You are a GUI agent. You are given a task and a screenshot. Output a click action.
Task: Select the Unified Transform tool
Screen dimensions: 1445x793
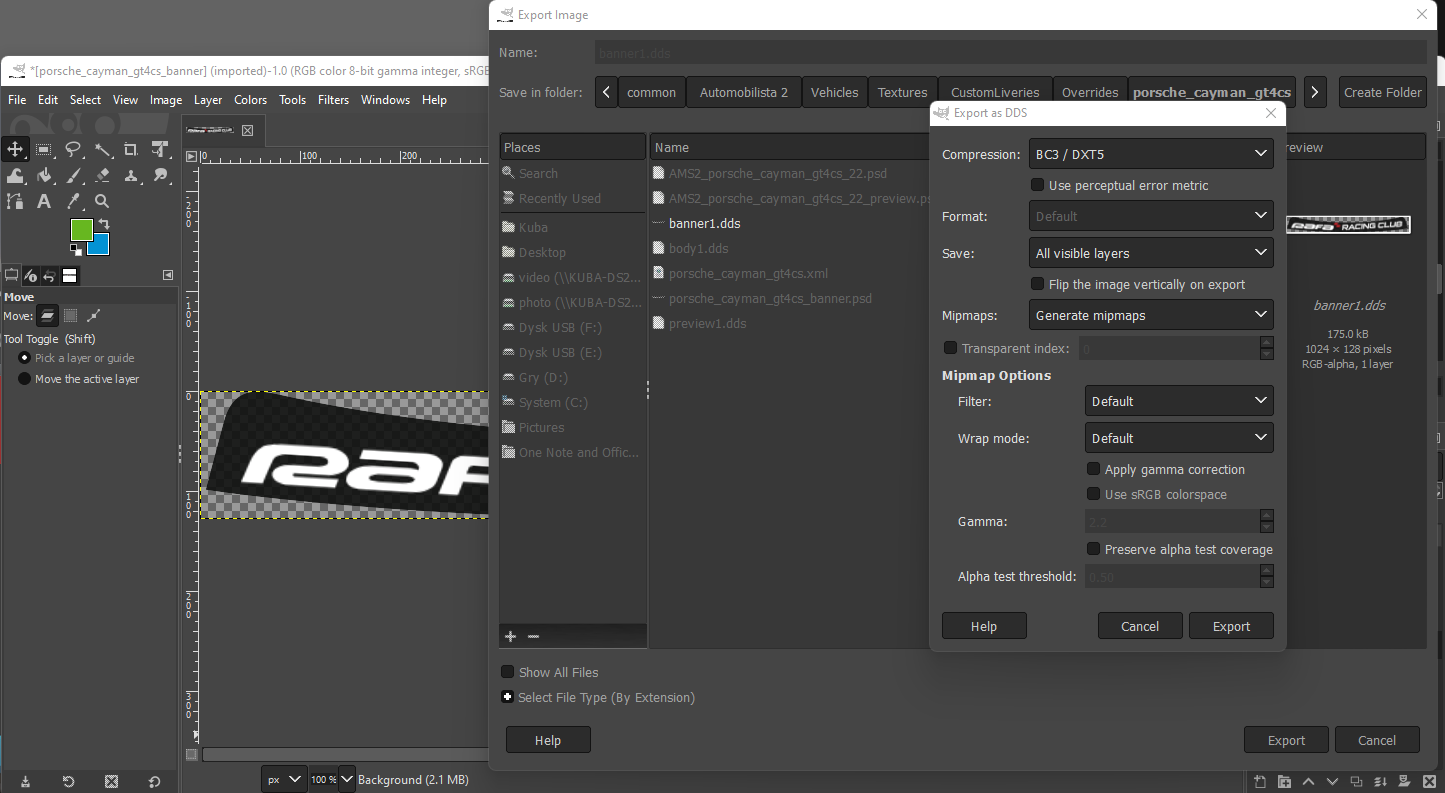160,150
